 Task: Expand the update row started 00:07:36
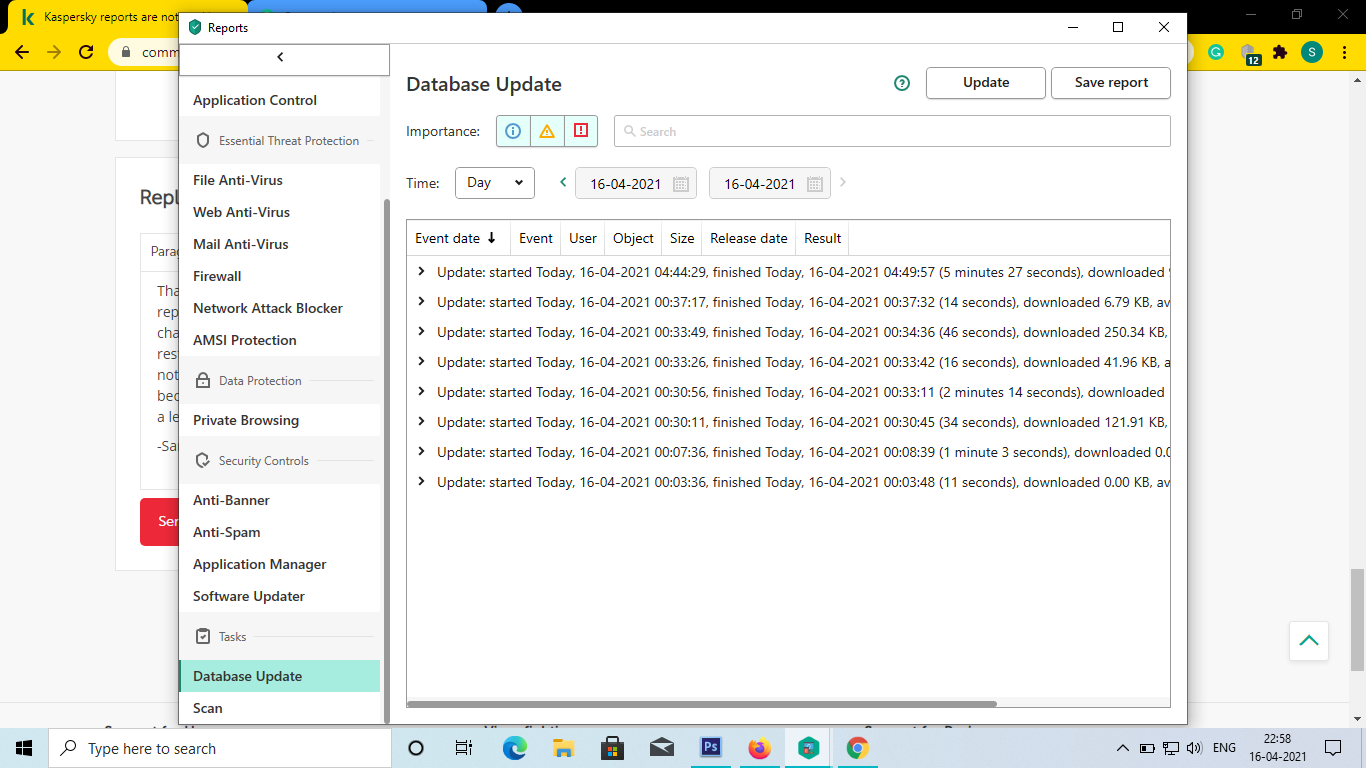[421, 452]
